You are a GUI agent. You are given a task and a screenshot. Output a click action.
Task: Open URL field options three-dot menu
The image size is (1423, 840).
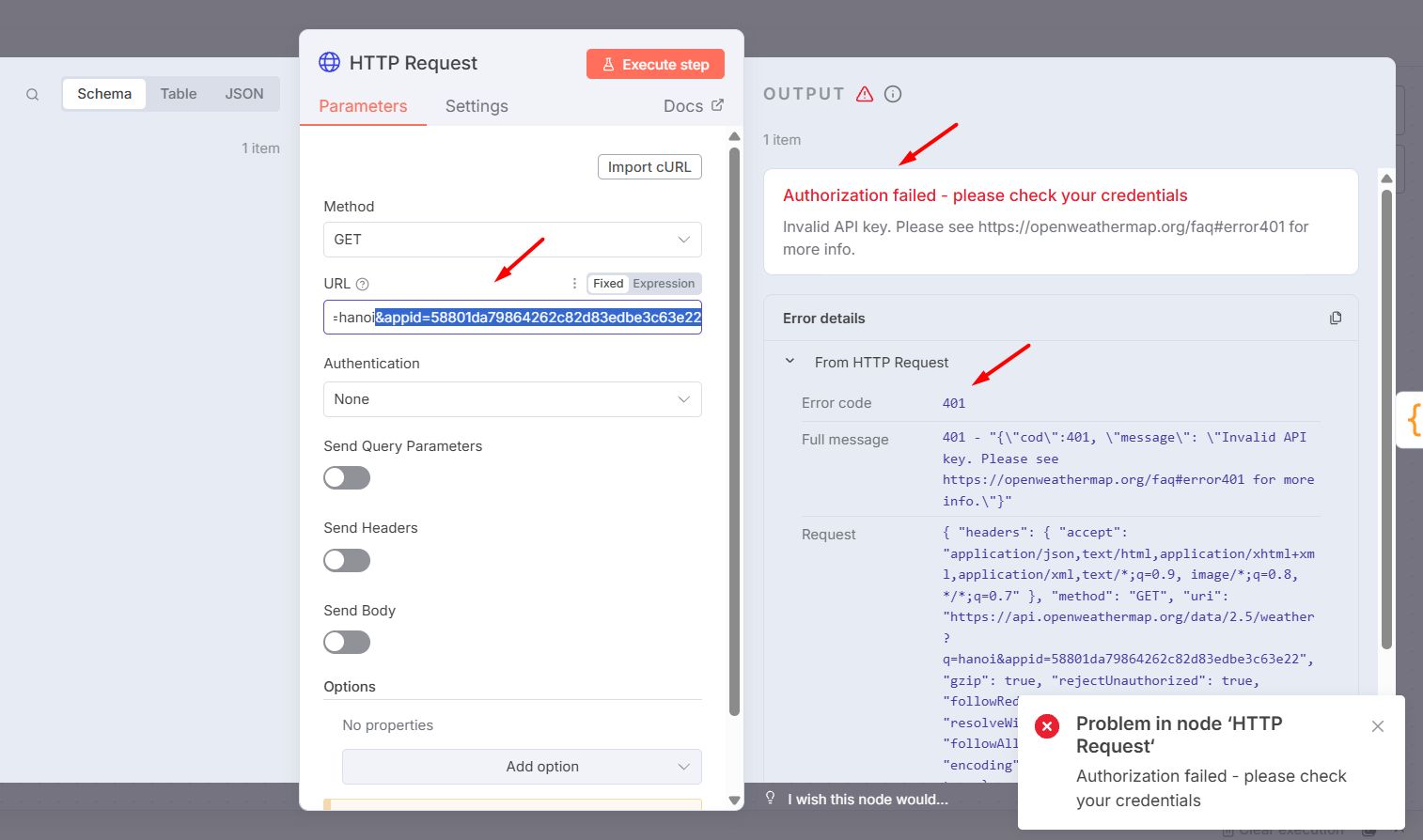[574, 284]
